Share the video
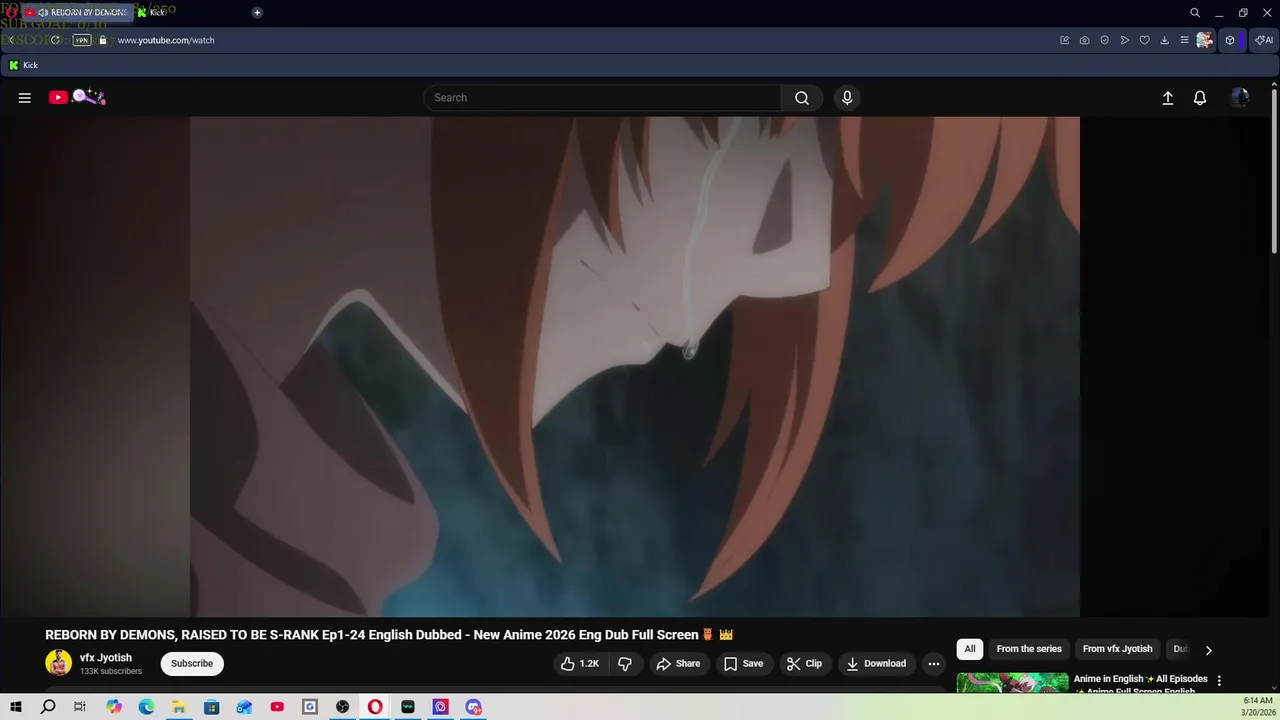The image size is (1280, 720). (x=678, y=664)
